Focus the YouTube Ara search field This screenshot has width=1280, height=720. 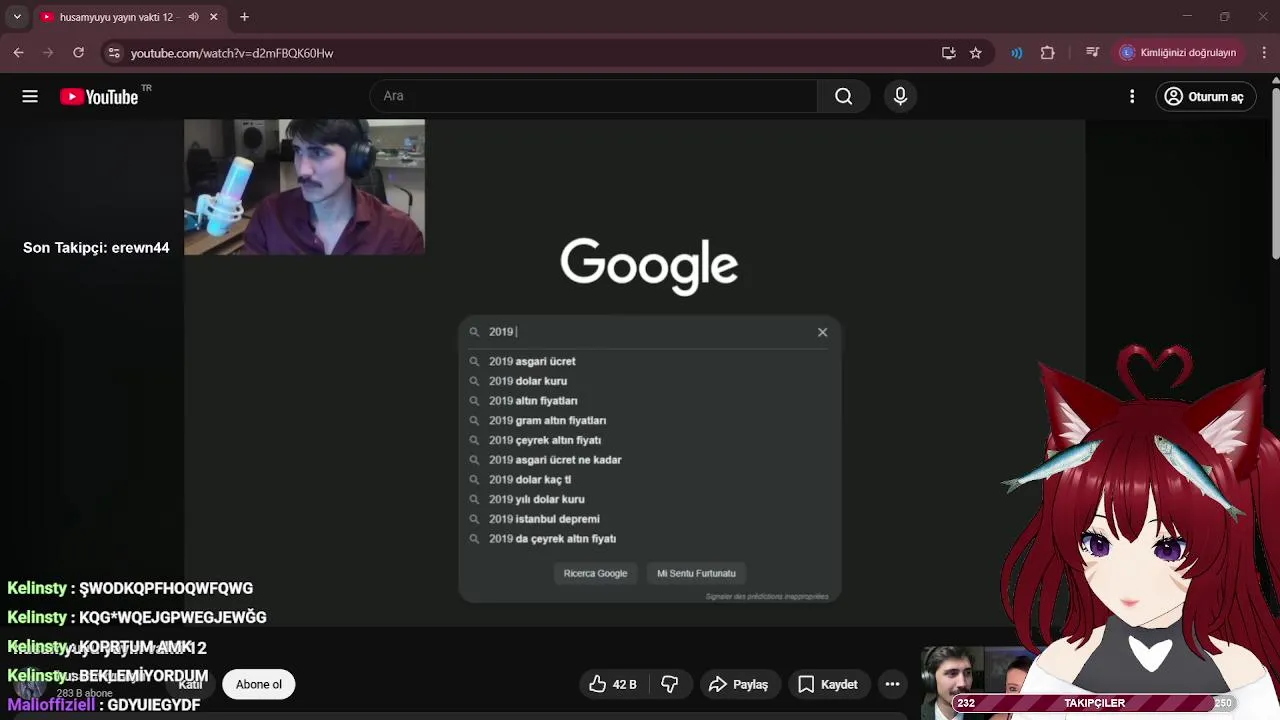(594, 96)
